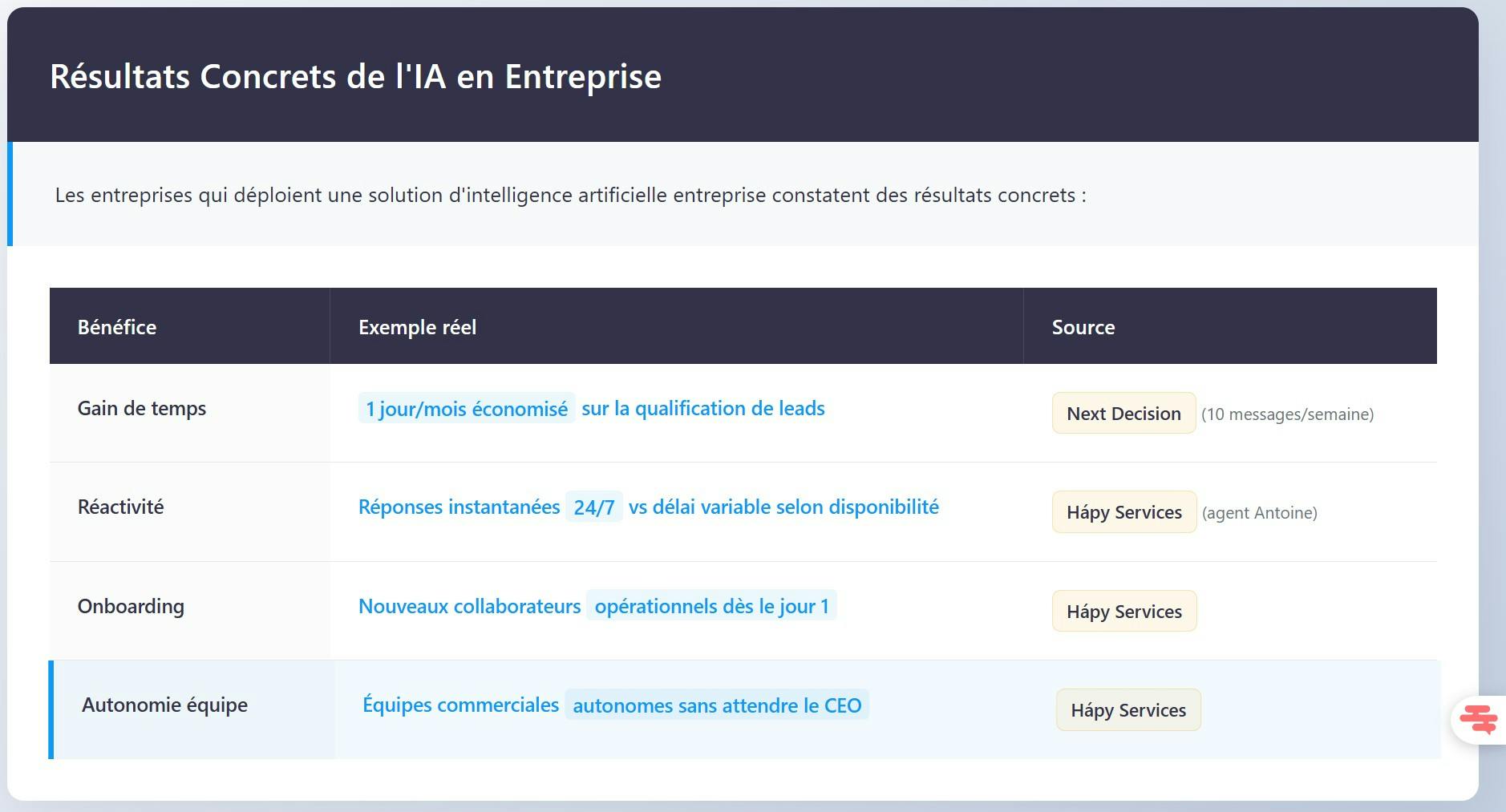Click '(agent Antoine)' annotation text
Screen dimensions: 1506x812
[1260, 513]
